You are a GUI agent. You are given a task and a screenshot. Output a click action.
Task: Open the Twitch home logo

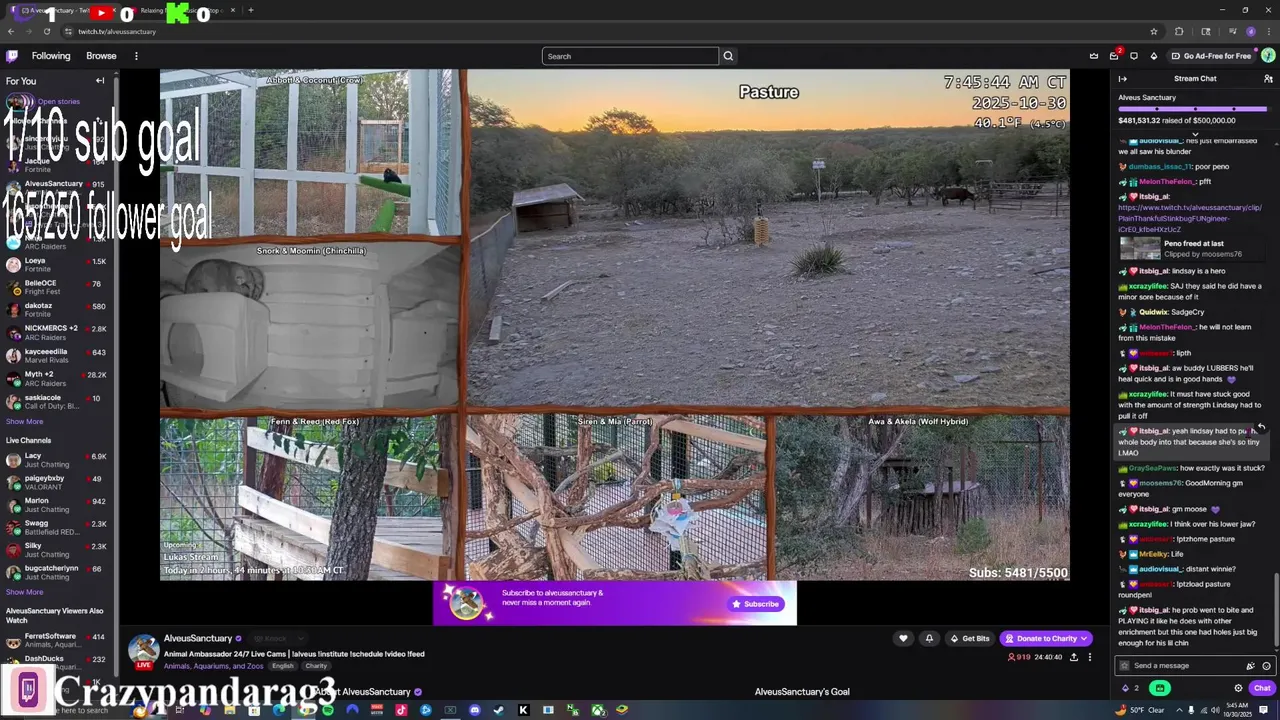(12, 56)
